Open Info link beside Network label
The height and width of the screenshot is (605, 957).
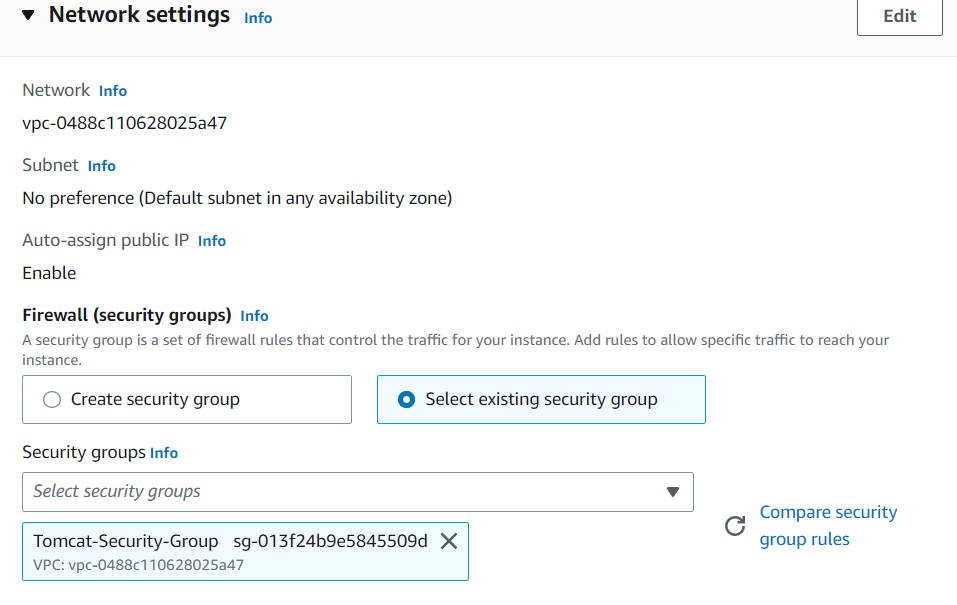coord(113,91)
